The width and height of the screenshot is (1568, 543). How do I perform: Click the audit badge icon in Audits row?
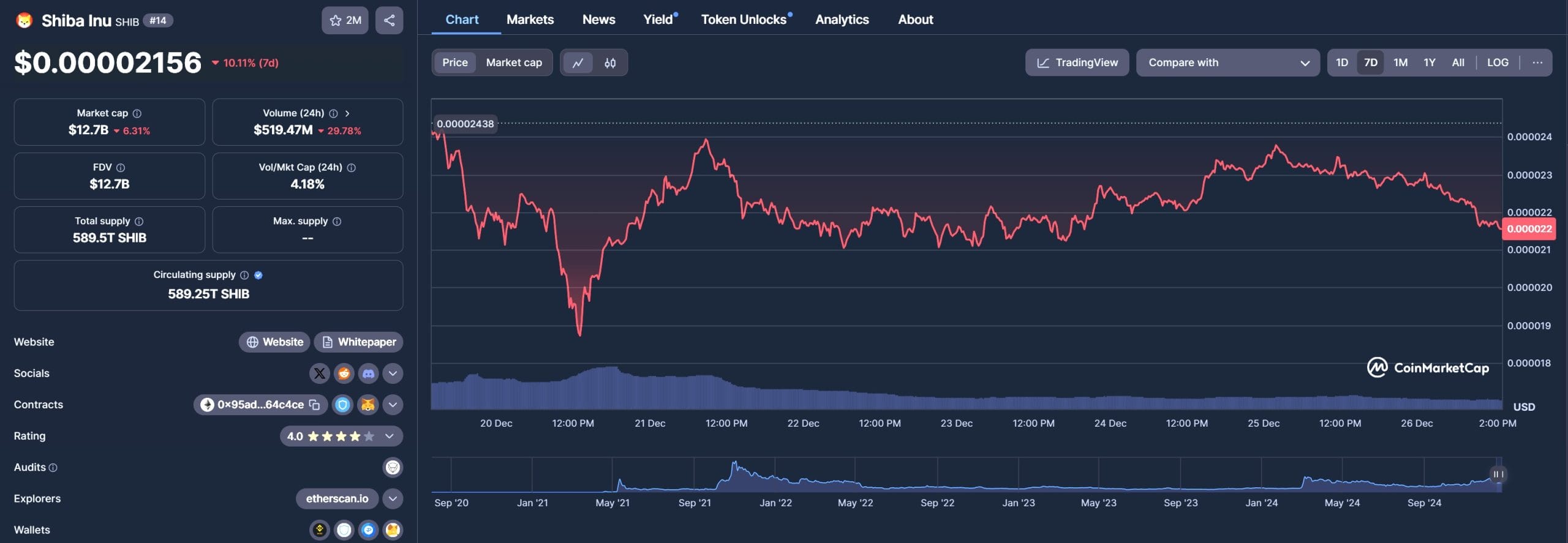point(393,467)
